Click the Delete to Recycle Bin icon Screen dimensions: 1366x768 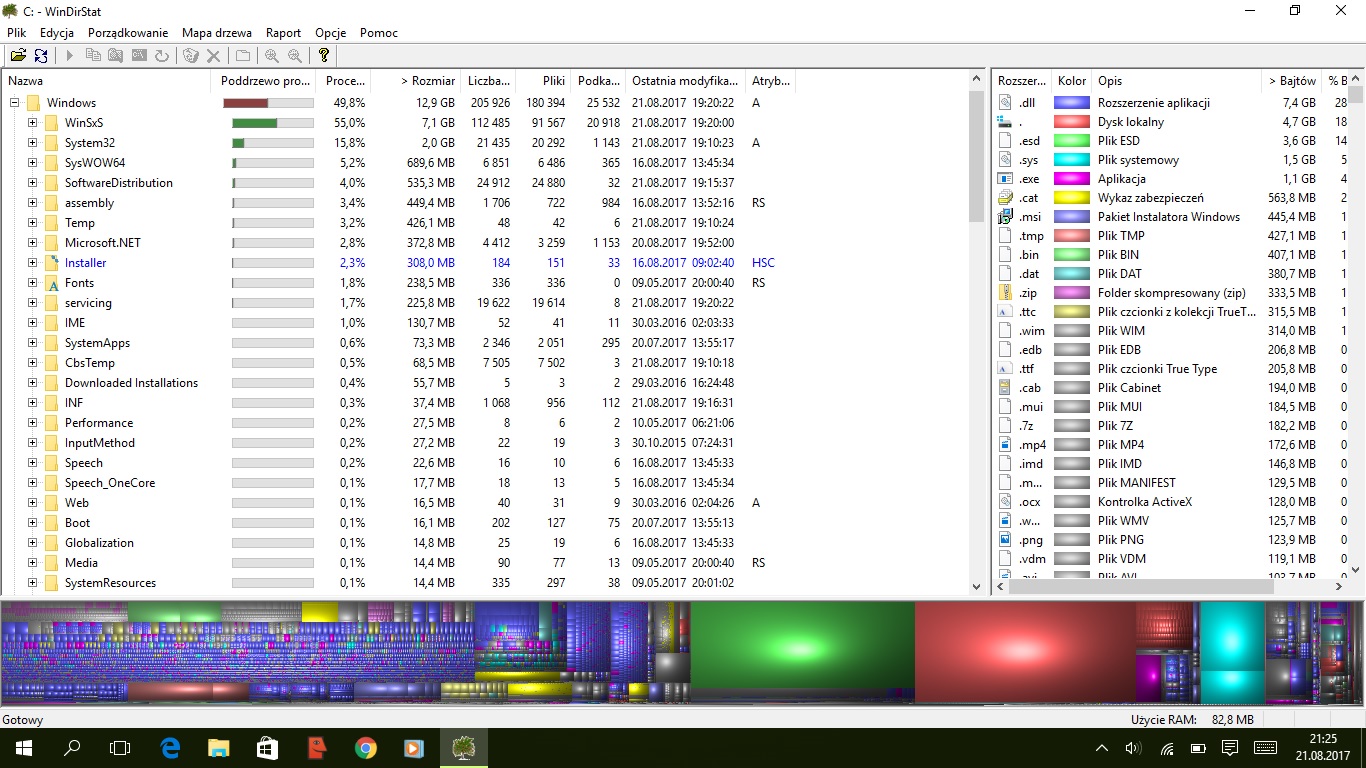click(x=191, y=56)
